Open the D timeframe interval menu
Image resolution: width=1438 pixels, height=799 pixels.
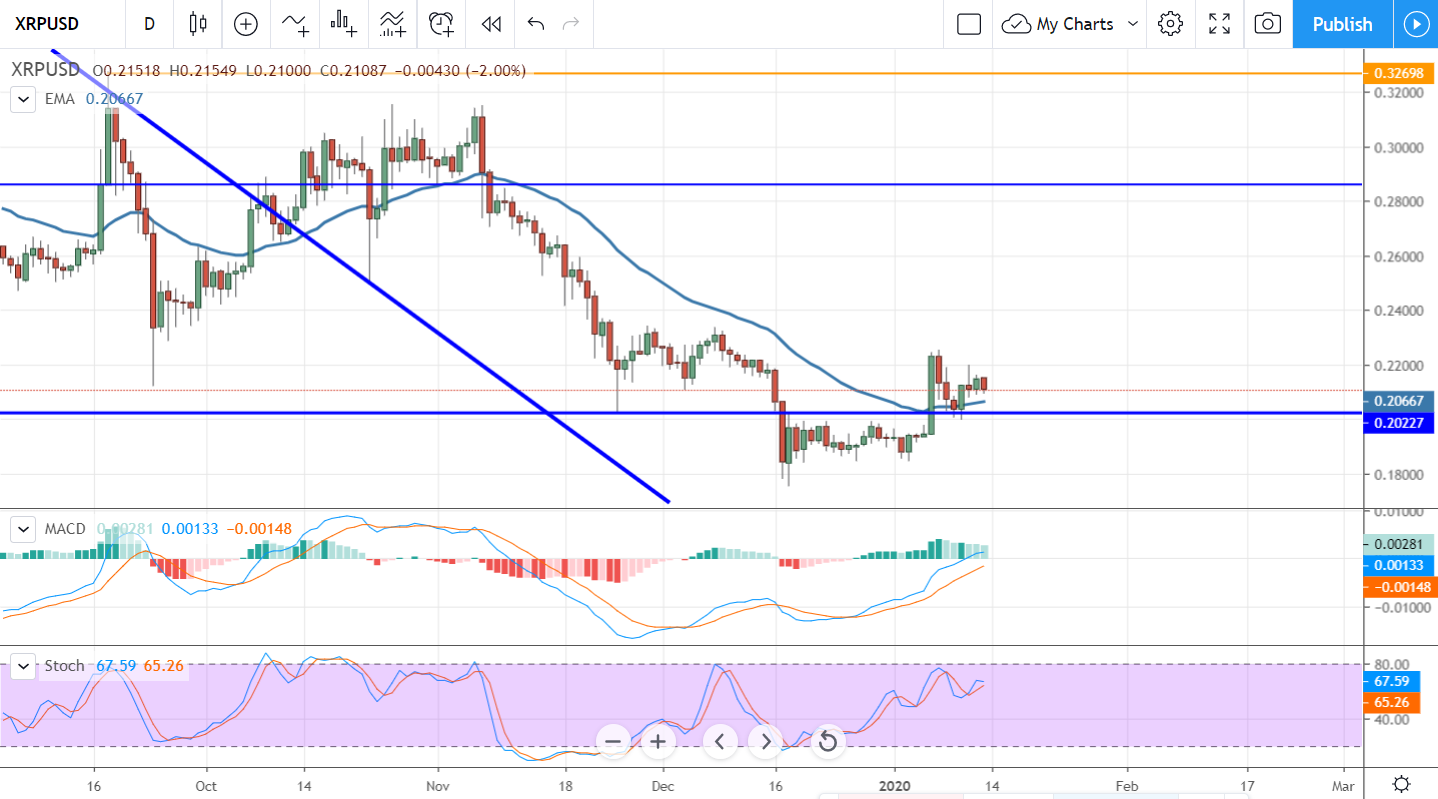click(149, 24)
